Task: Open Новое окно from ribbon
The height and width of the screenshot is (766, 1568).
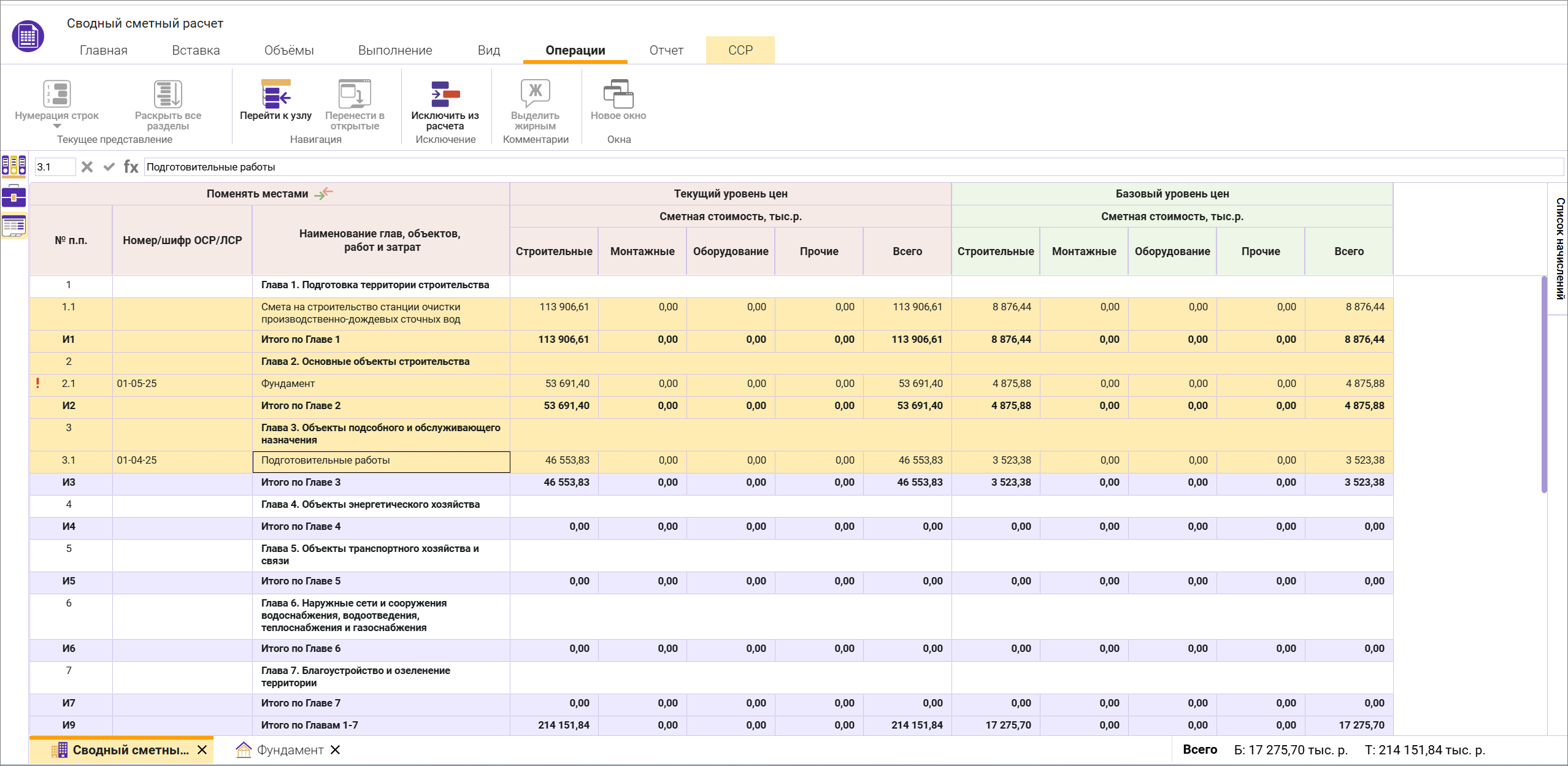Action: coord(618,94)
